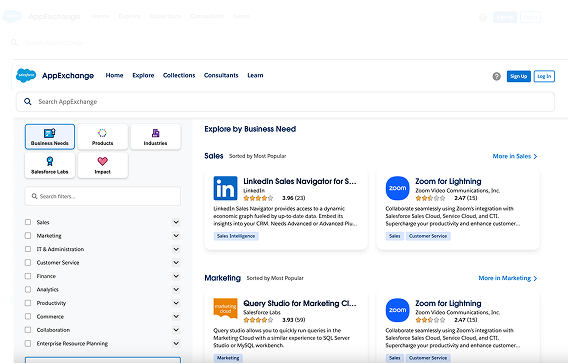Open the help question mark icon

tap(496, 76)
